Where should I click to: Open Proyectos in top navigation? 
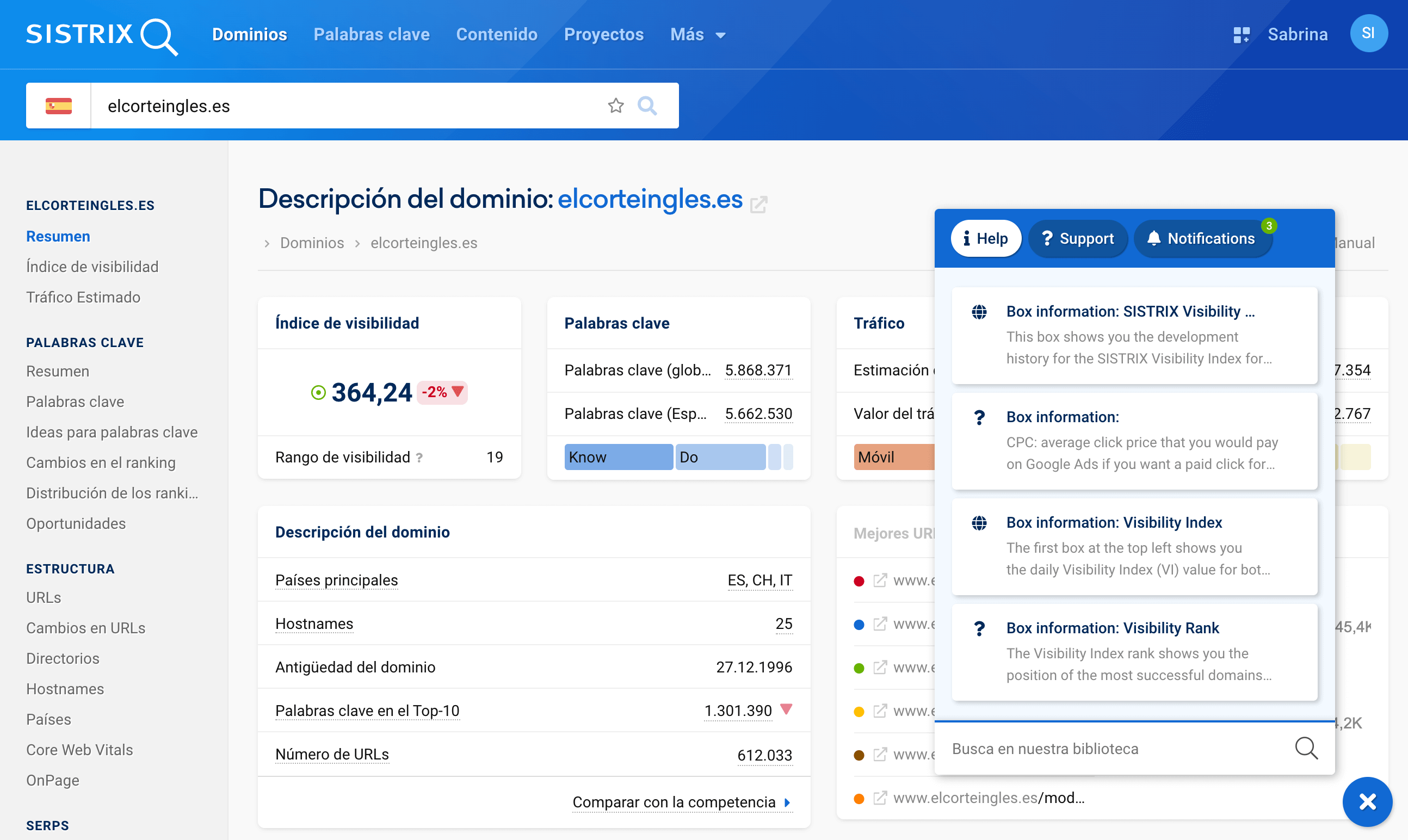[x=604, y=34]
